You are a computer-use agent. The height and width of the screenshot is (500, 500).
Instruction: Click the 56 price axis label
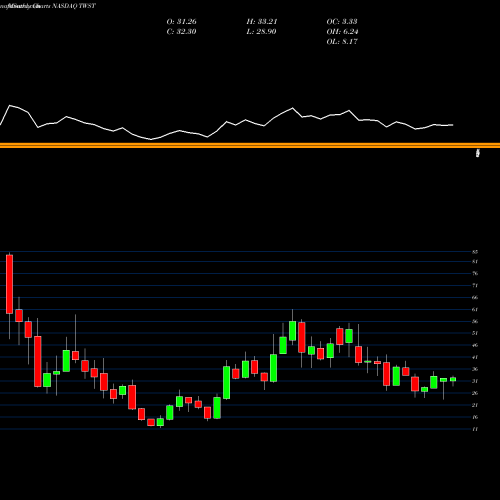[475, 322]
